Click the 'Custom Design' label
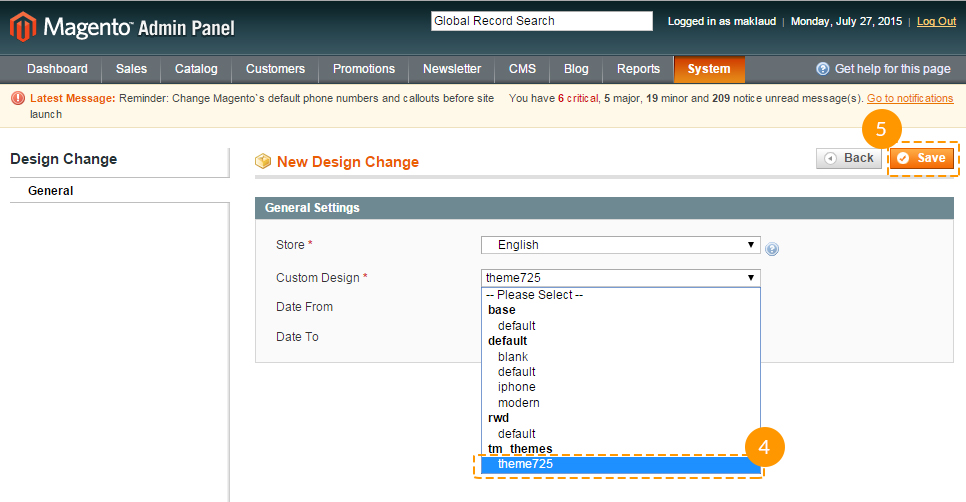The width and height of the screenshot is (966, 502). click(x=317, y=278)
